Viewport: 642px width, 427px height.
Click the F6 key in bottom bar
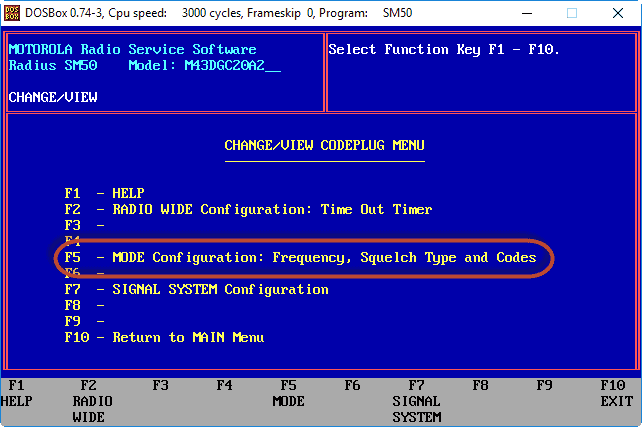click(352, 385)
